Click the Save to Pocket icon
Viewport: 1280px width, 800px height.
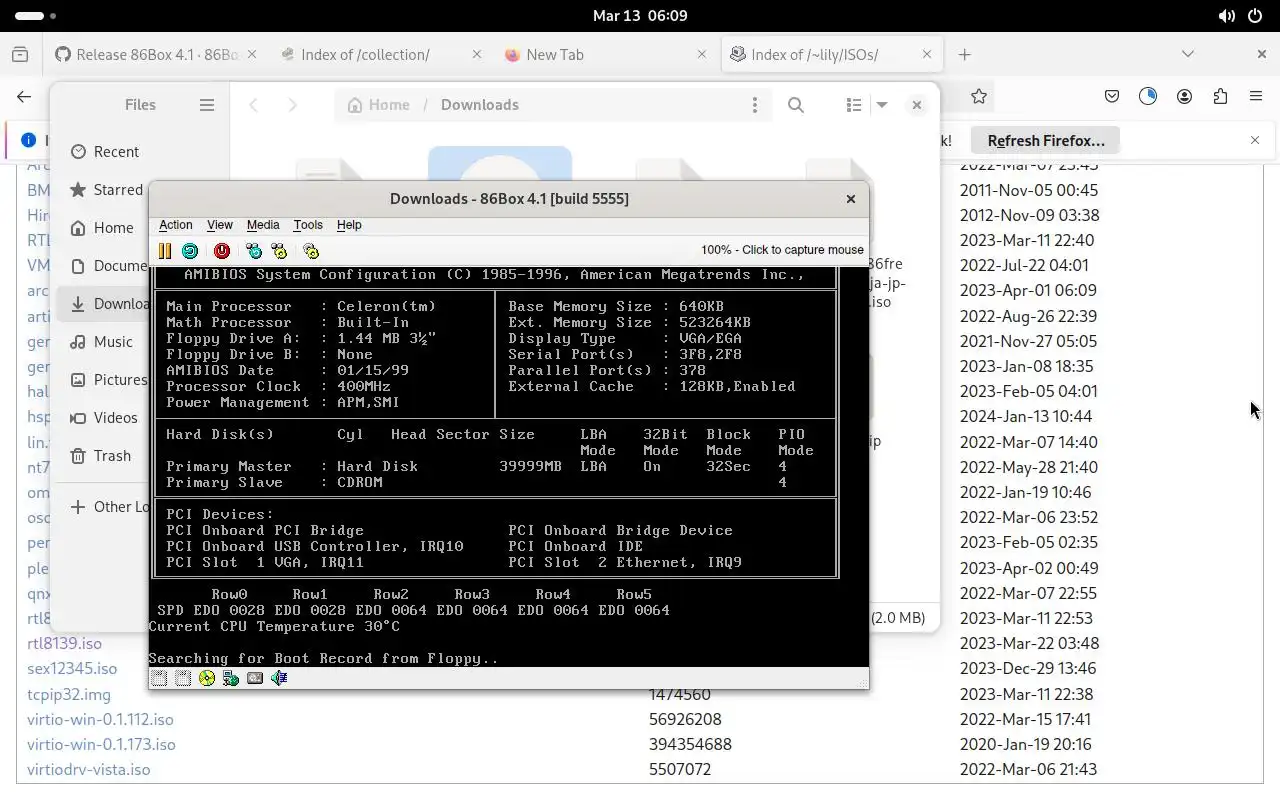(x=1112, y=97)
